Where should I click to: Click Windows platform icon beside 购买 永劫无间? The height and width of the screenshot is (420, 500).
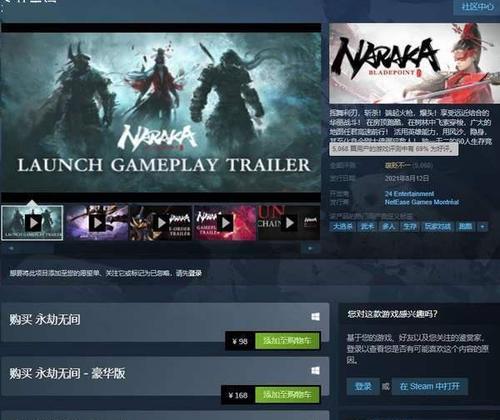tap(315, 316)
